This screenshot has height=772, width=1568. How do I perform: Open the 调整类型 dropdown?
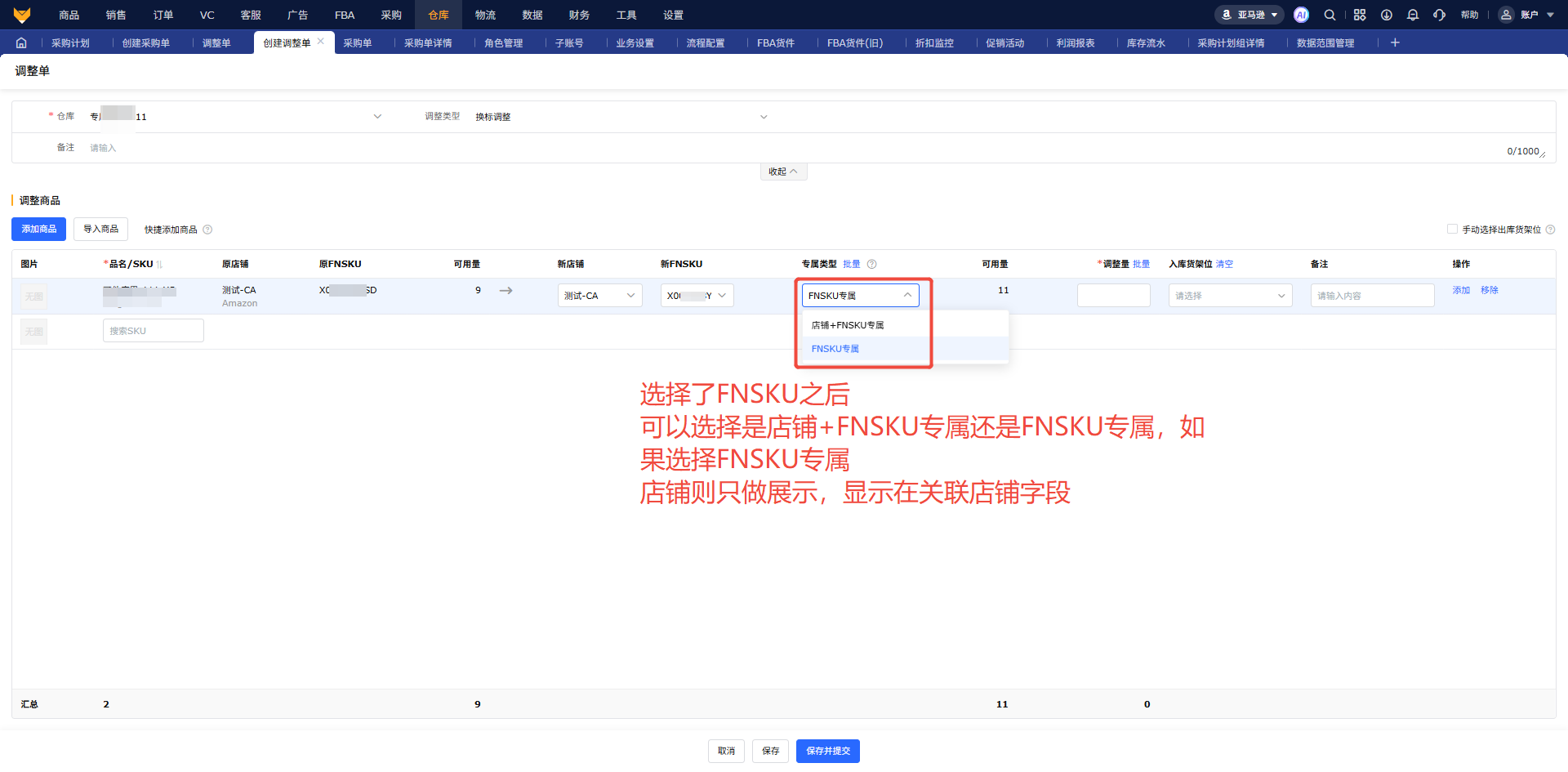(x=764, y=117)
